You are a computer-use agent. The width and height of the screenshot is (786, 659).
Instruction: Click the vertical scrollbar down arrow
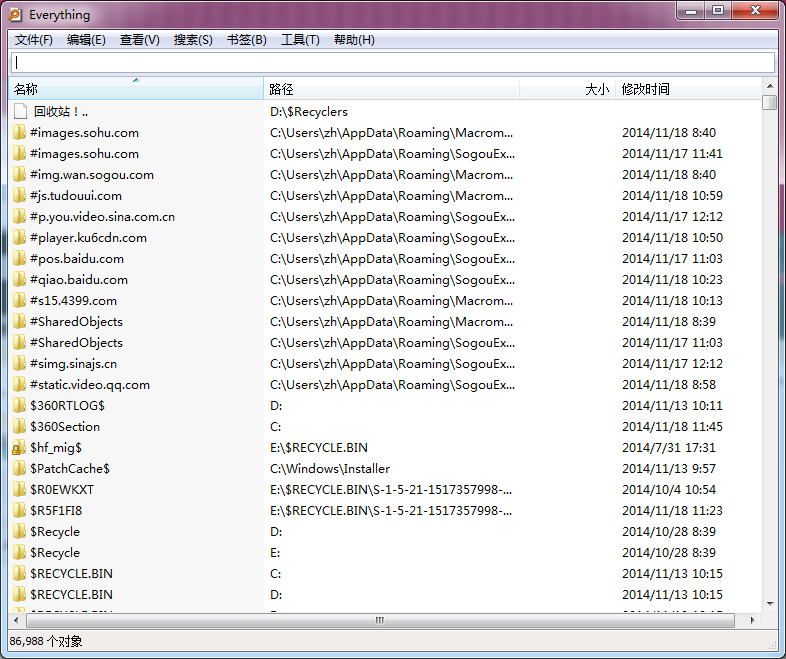click(x=770, y=604)
